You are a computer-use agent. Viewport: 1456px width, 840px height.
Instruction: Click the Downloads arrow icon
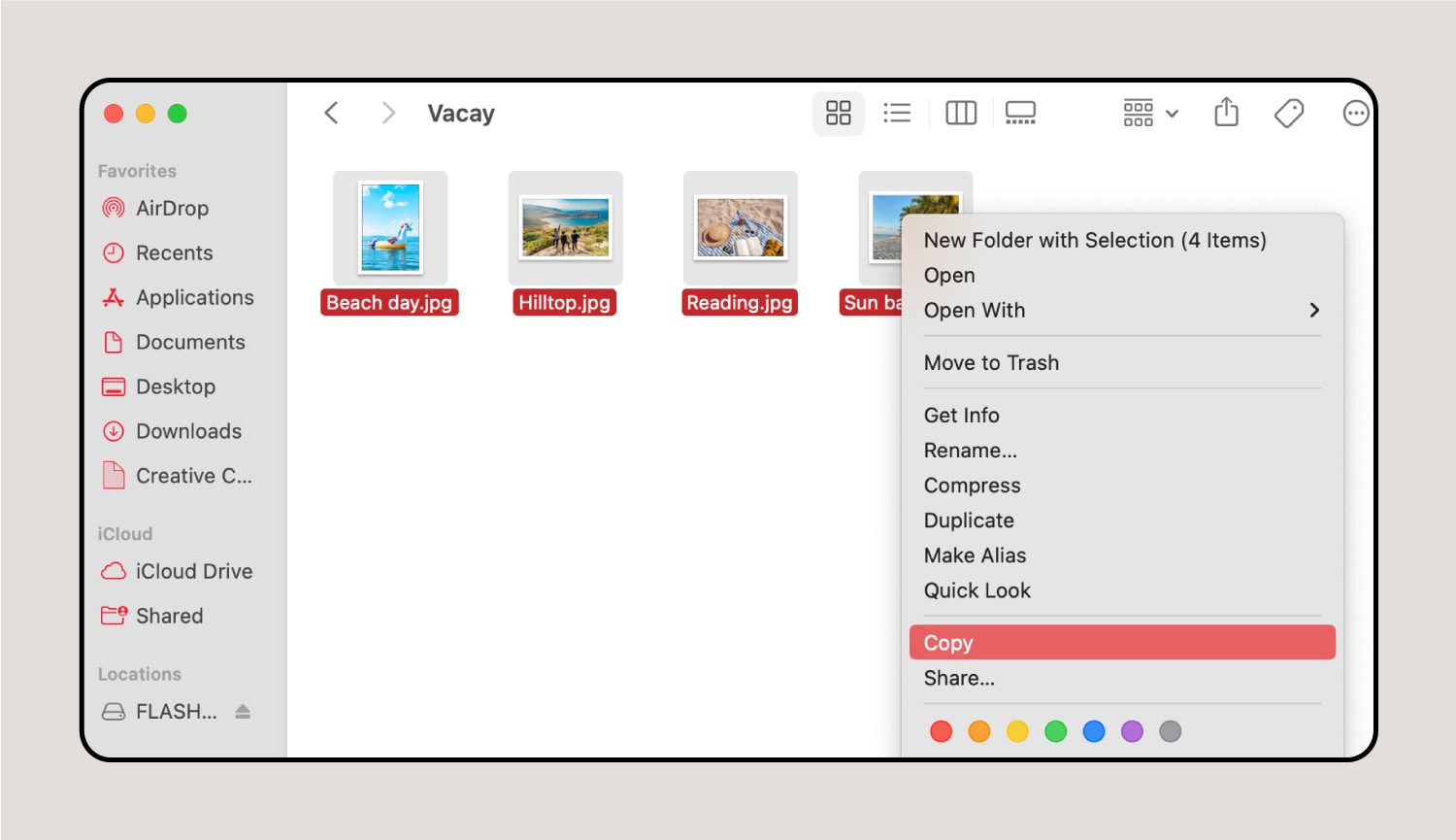(114, 431)
